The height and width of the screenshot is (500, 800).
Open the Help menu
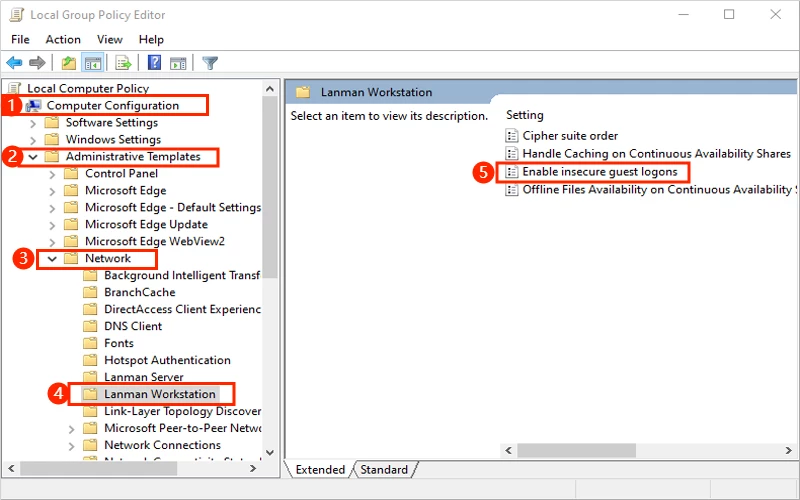coord(151,39)
